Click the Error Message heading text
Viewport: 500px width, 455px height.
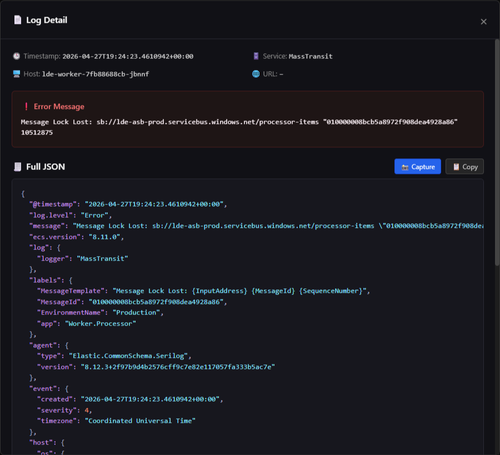(59, 107)
